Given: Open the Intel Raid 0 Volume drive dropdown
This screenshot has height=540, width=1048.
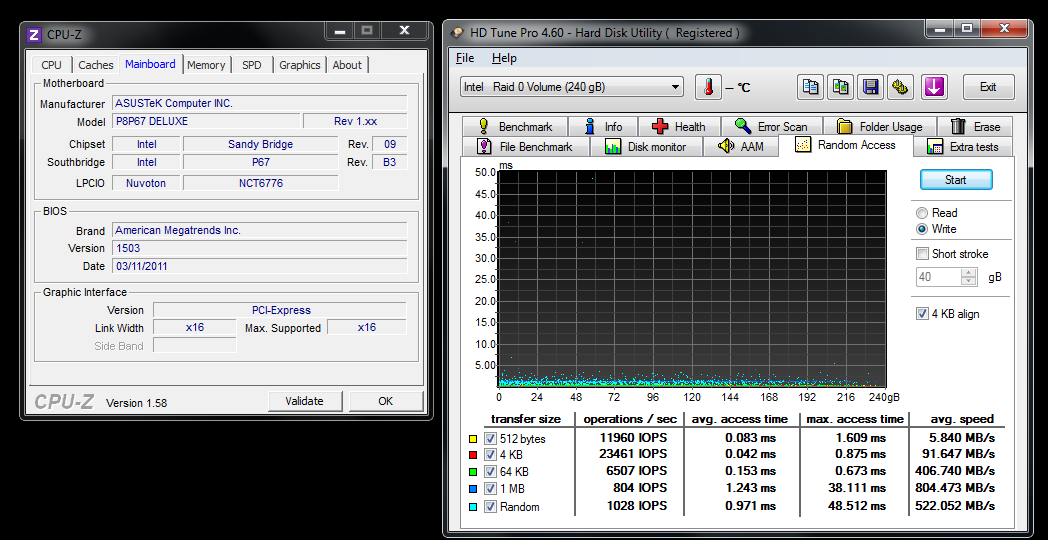Looking at the screenshot, I should (x=571, y=87).
